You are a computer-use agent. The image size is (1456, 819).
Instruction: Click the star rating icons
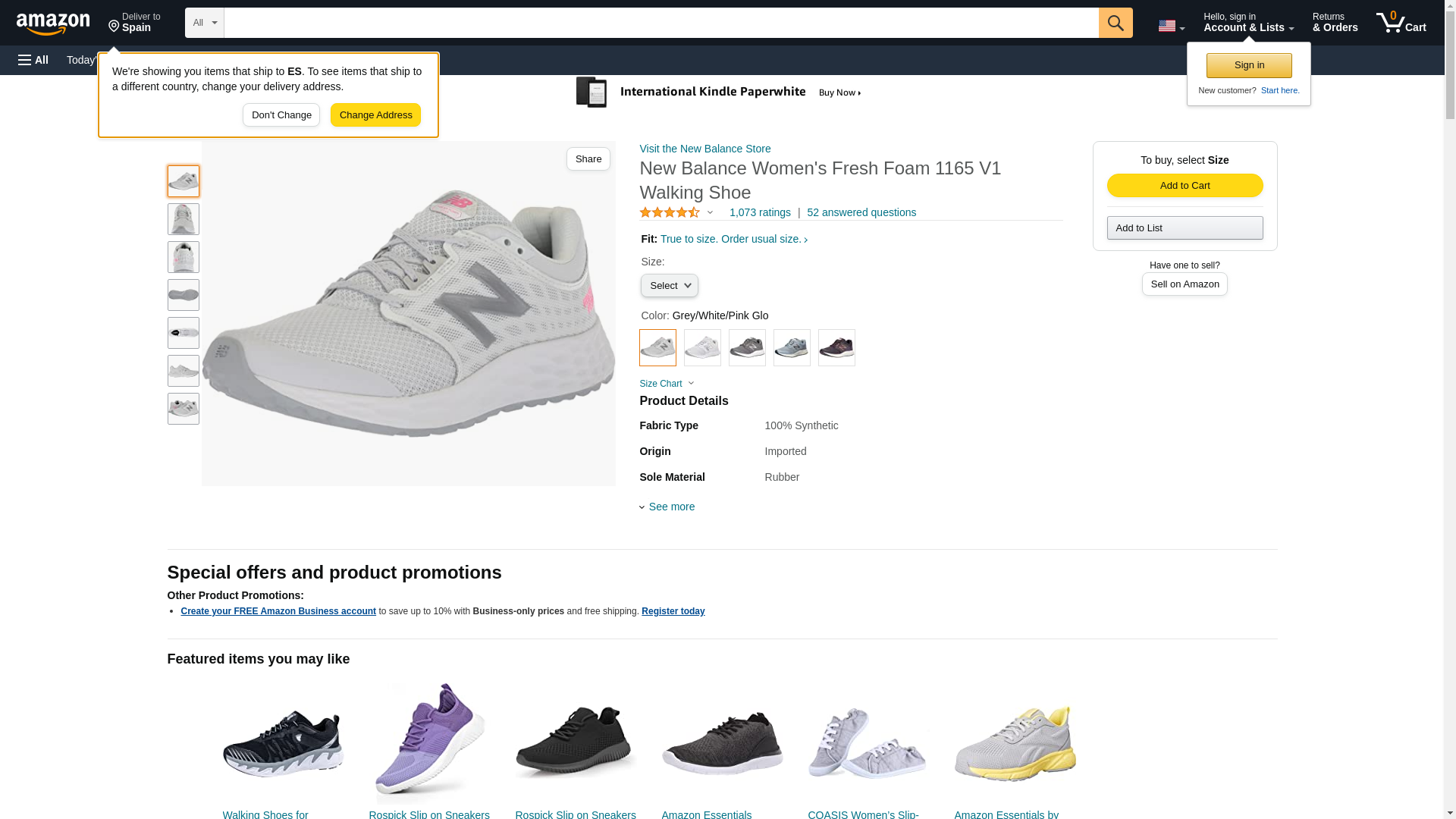(670, 213)
